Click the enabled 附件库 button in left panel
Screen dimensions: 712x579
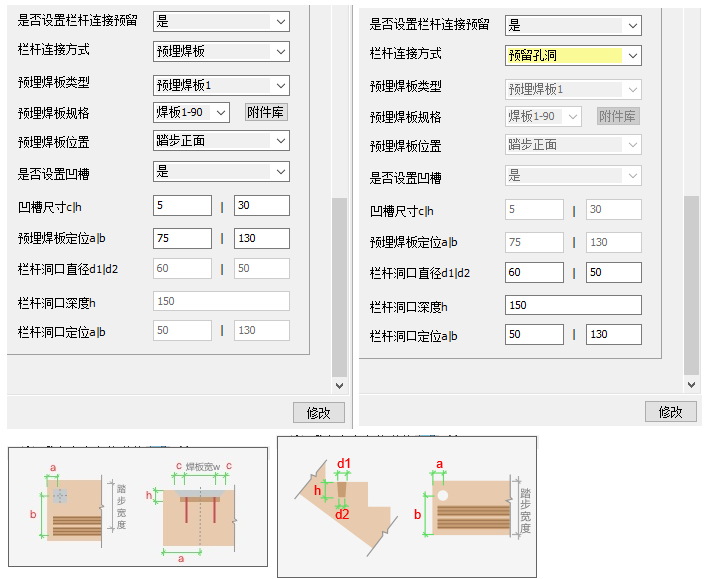265,112
